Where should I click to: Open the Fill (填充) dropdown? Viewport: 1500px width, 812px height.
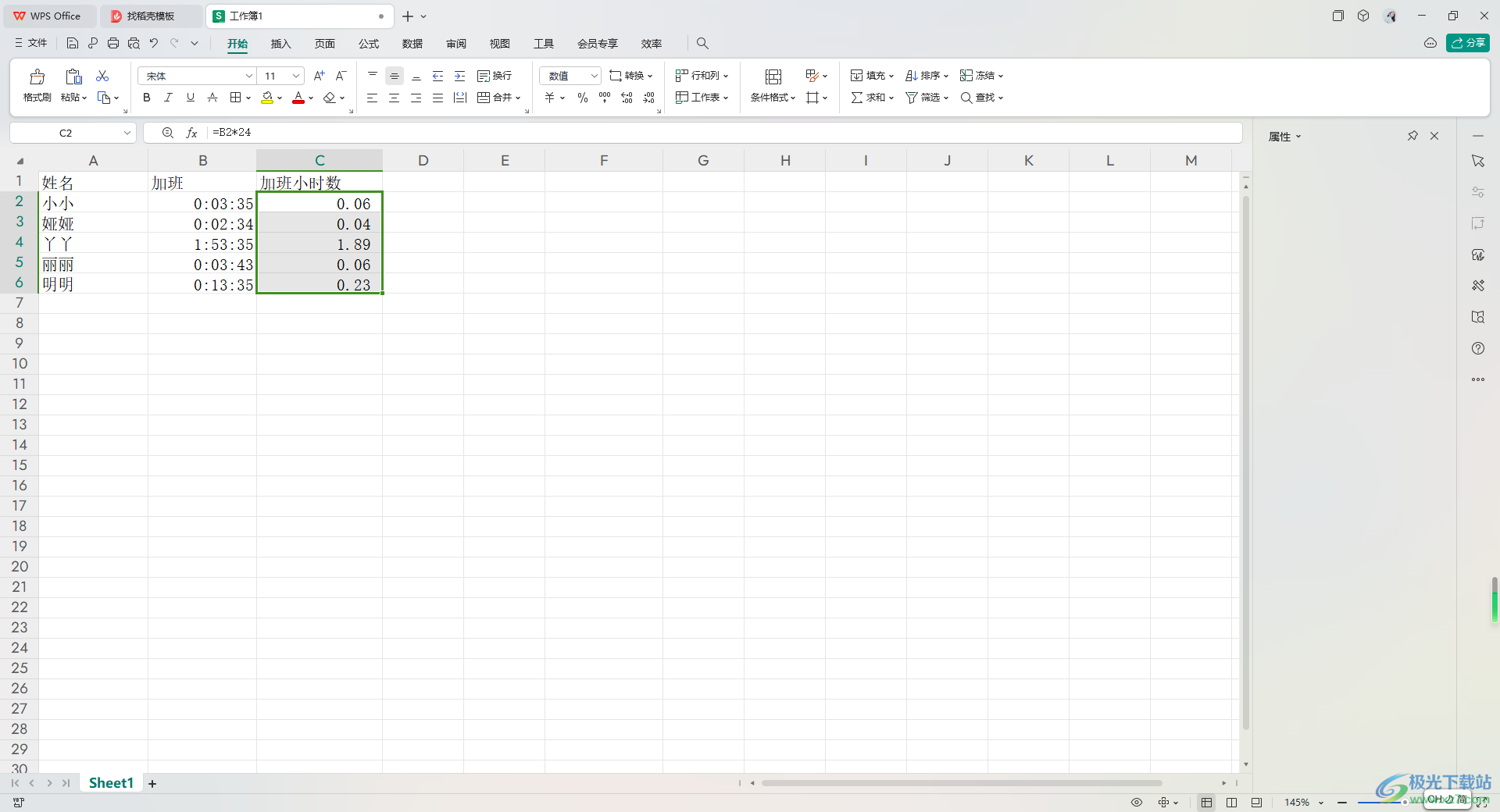pos(872,76)
